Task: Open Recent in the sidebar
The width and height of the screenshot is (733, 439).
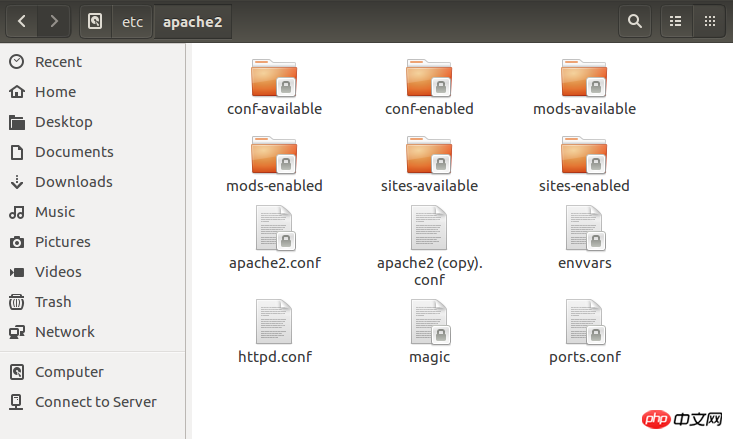Action: coord(93,62)
